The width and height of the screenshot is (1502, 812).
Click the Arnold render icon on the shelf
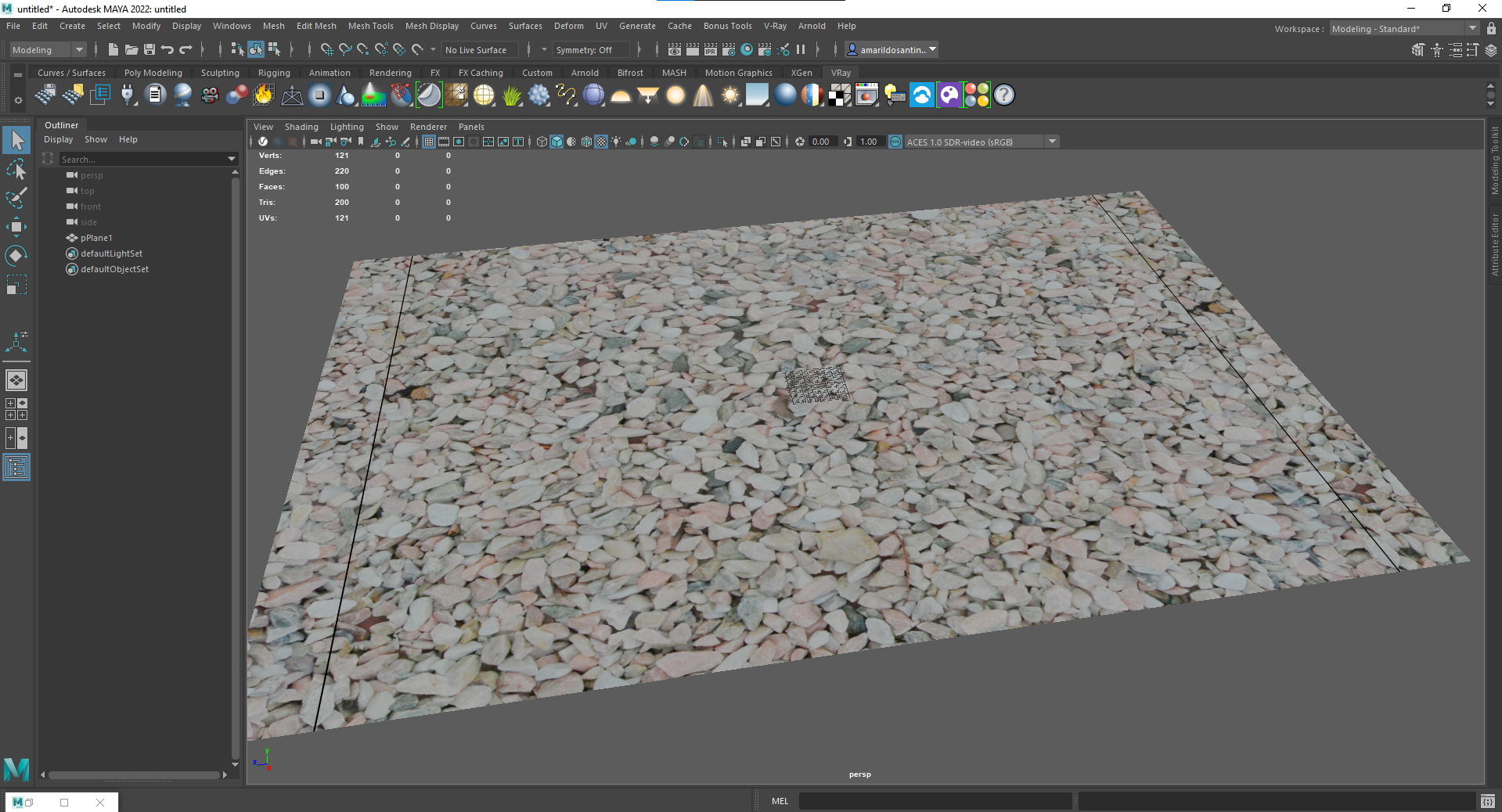[922, 95]
